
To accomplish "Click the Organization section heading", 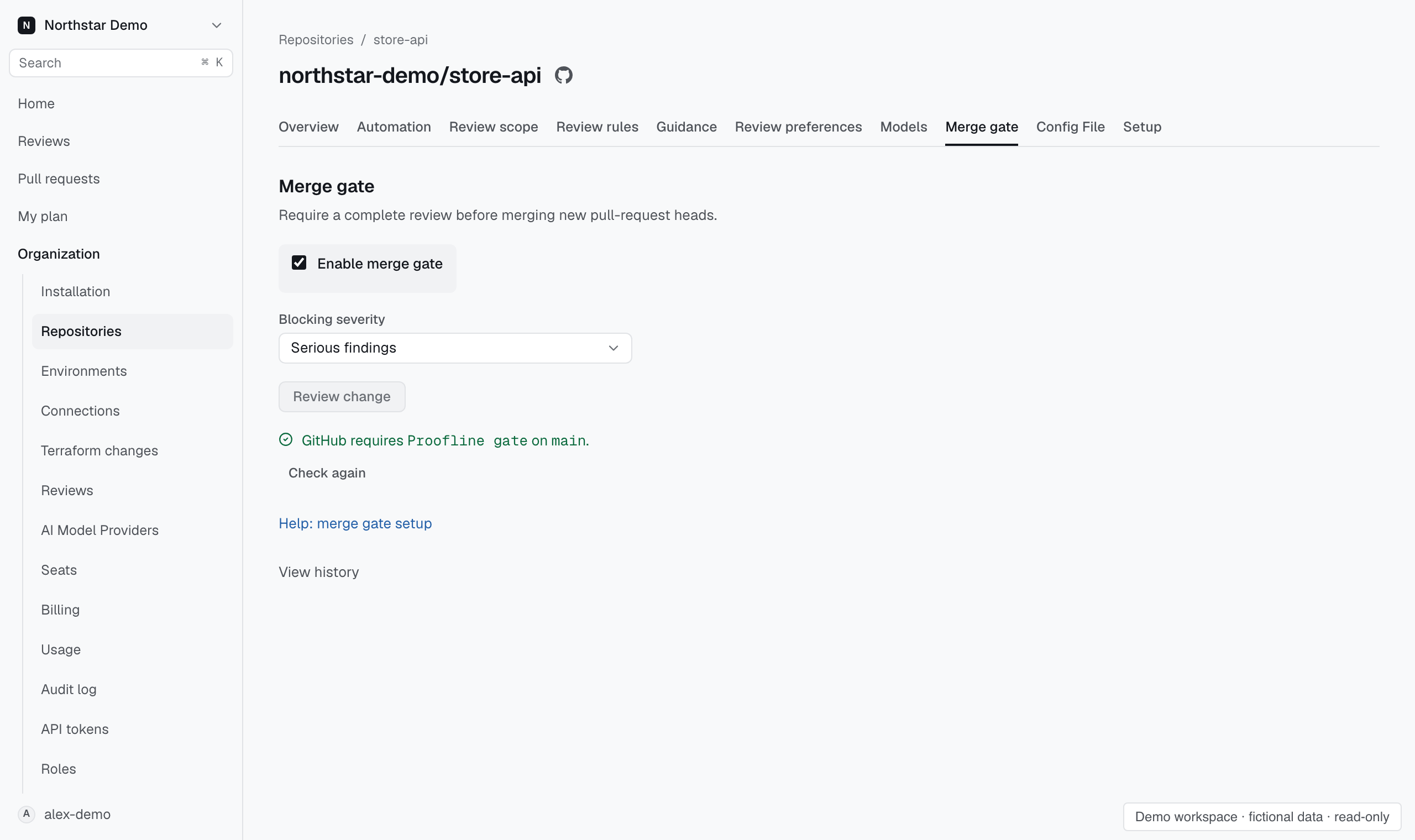I will click(59, 254).
